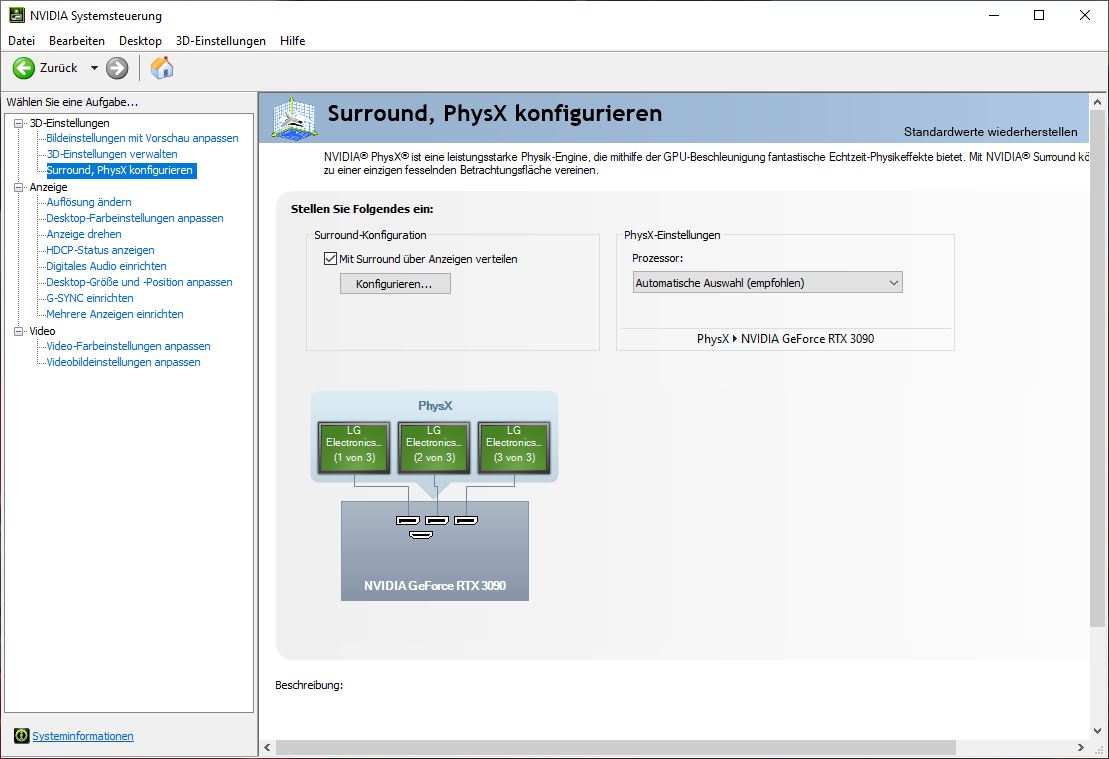Viewport: 1109px width, 759px height.
Task: Uncheck Mit Surround über Anzeigen verteilen
Action: click(330, 258)
